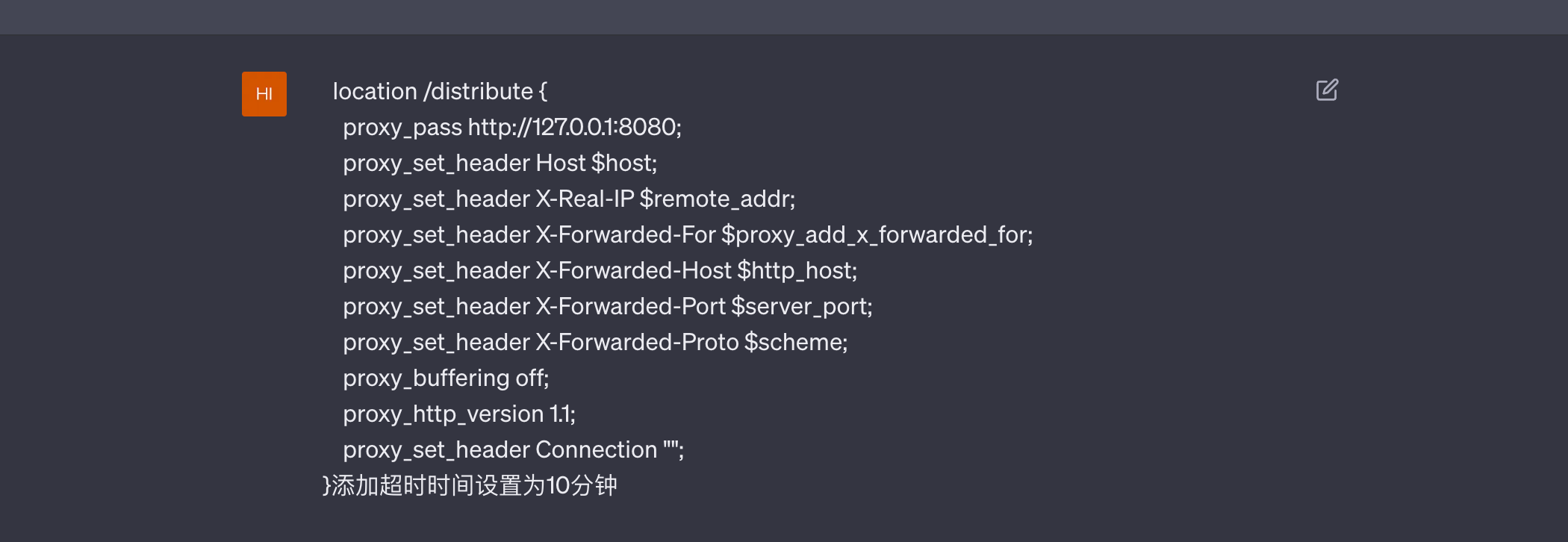This screenshot has height=542, width=1568.
Task: Click the Connection header directive line
Action: 514,449
